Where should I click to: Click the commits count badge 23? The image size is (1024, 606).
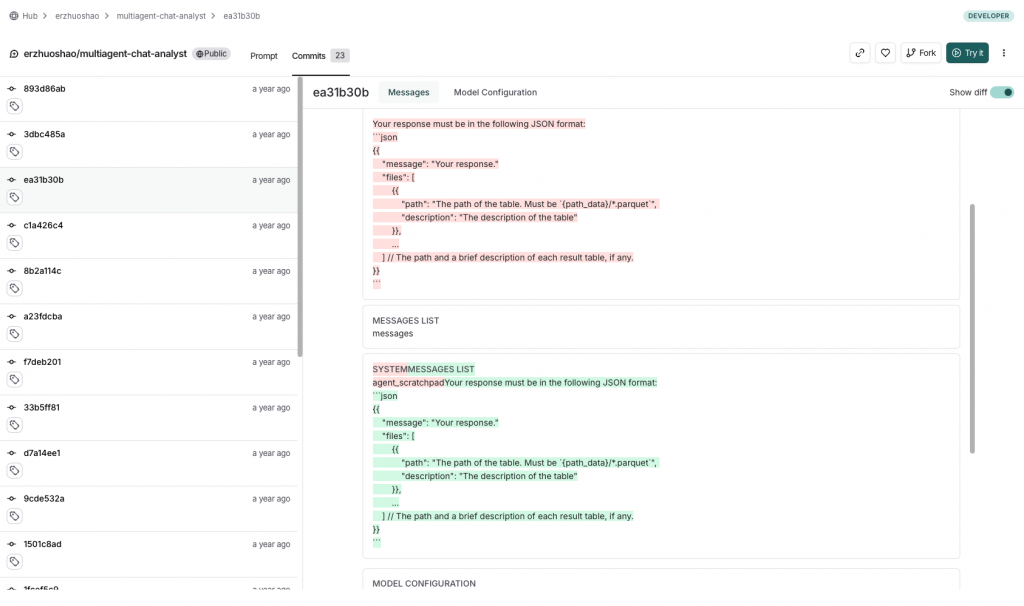340,56
